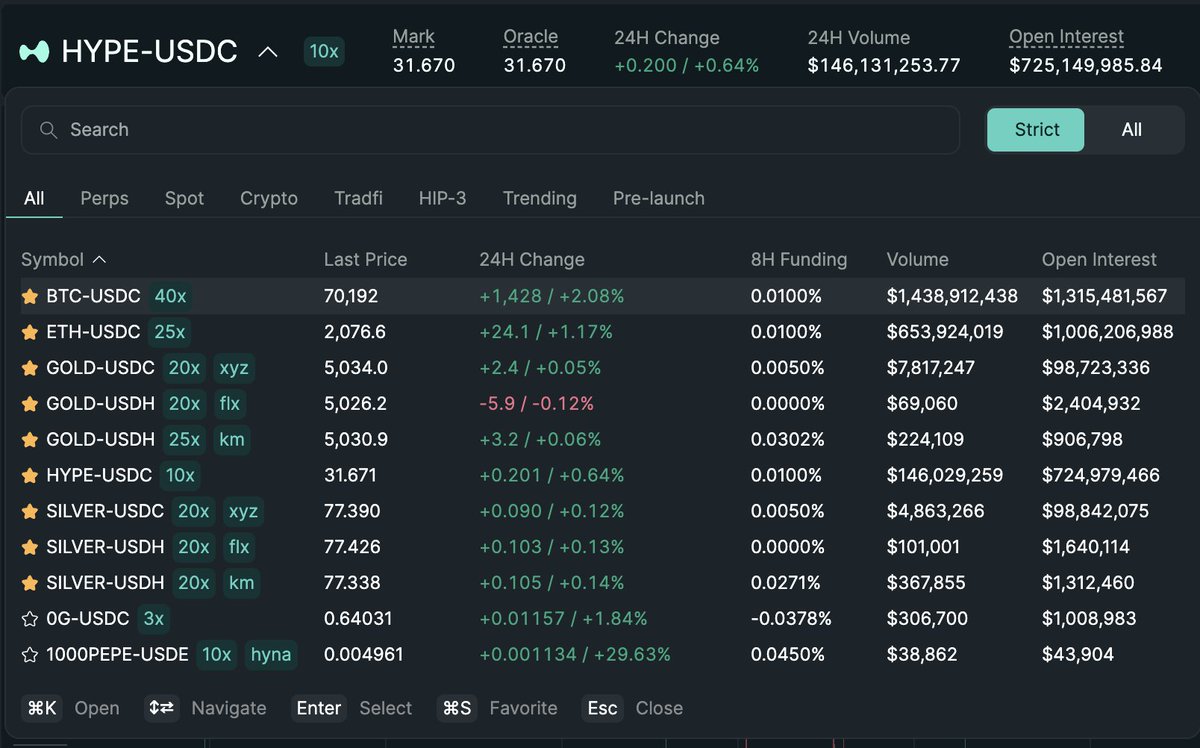Switch to the Crypto tab

coord(269,198)
